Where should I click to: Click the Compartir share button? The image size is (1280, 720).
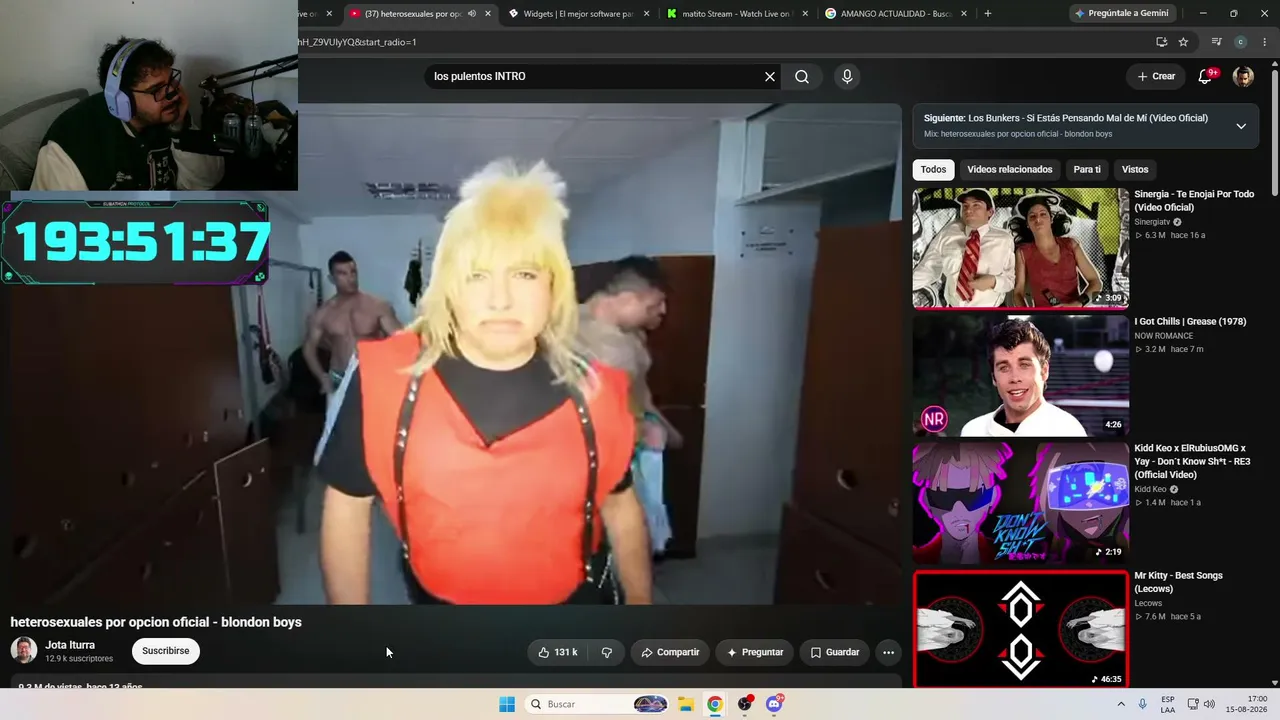670,652
